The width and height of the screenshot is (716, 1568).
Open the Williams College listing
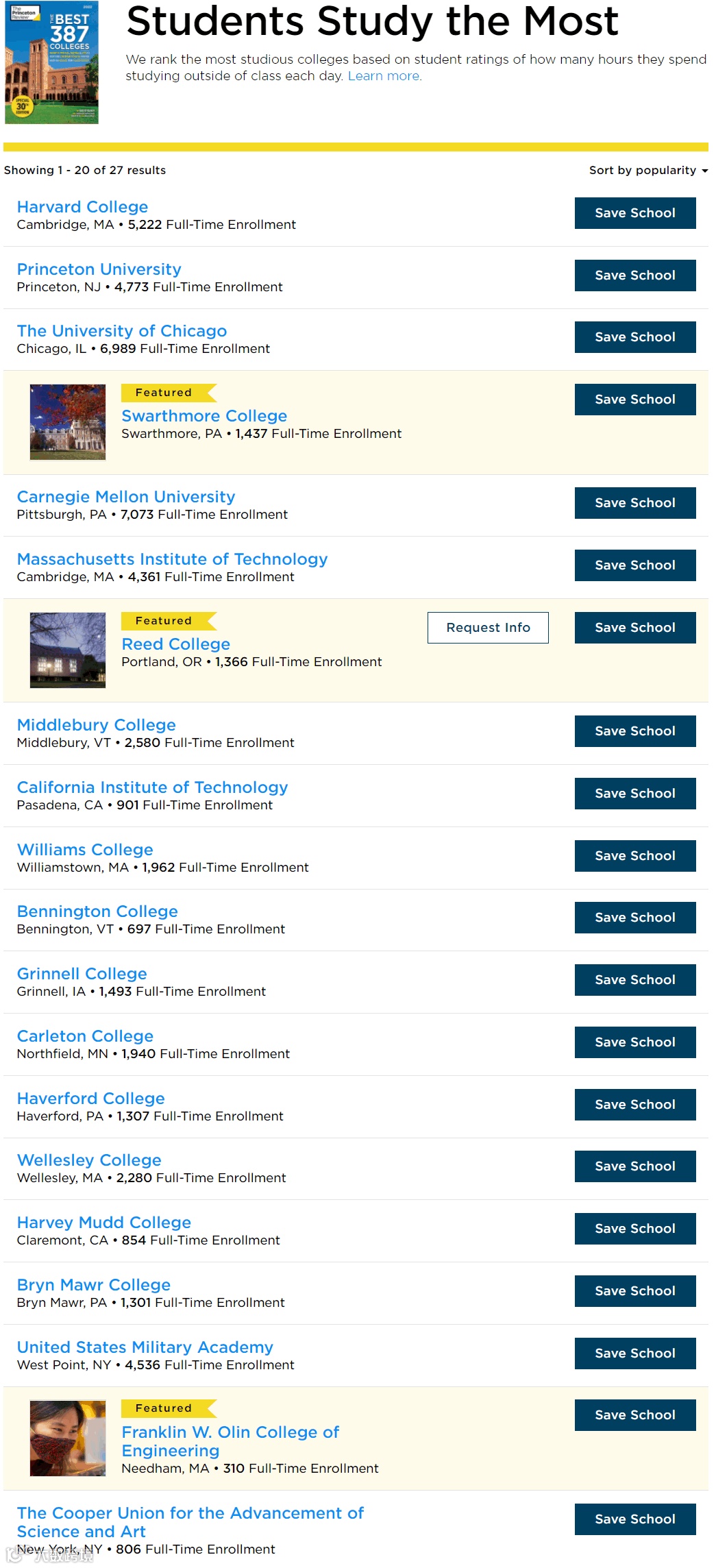click(x=85, y=850)
